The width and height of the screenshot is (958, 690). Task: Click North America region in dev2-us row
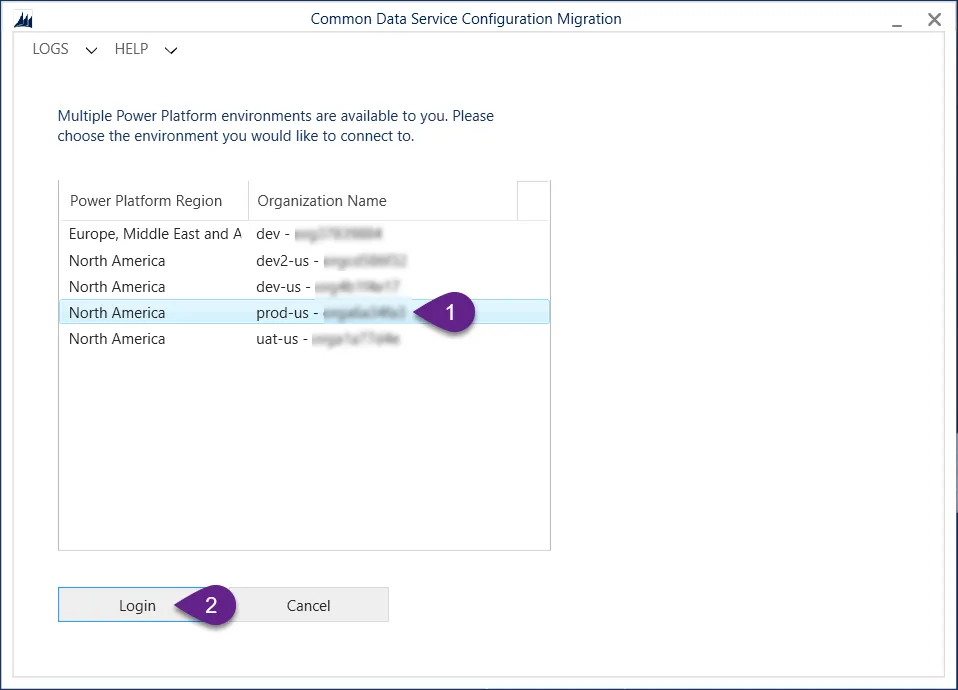tap(117, 261)
